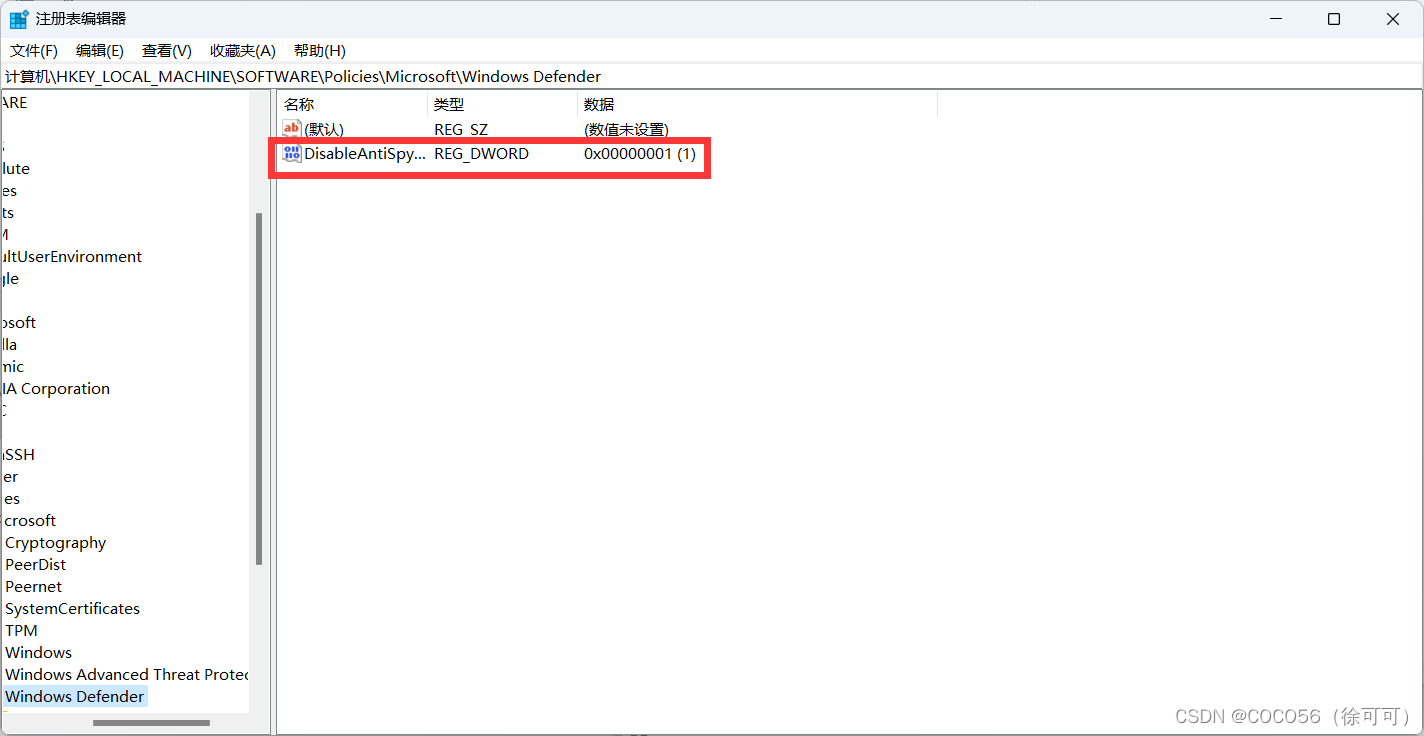The height and width of the screenshot is (736, 1424).
Task: Select the Corporation tree key
Action: (56, 388)
